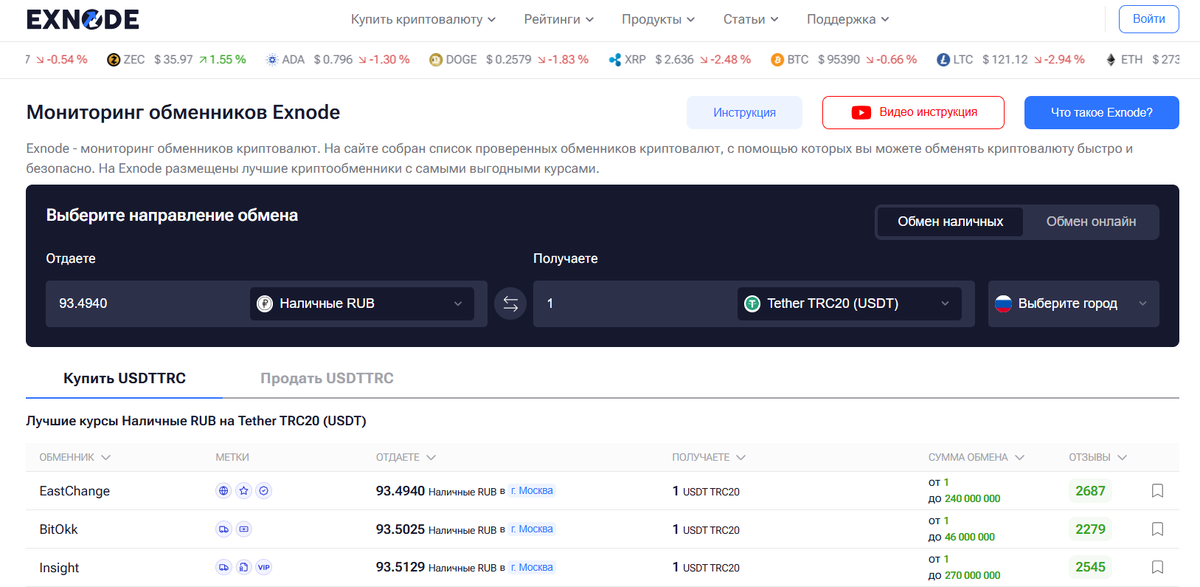The image size is (1200, 587).
Task: Open the Tether TRC20 (USDT) dropdown
Action: [848, 303]
